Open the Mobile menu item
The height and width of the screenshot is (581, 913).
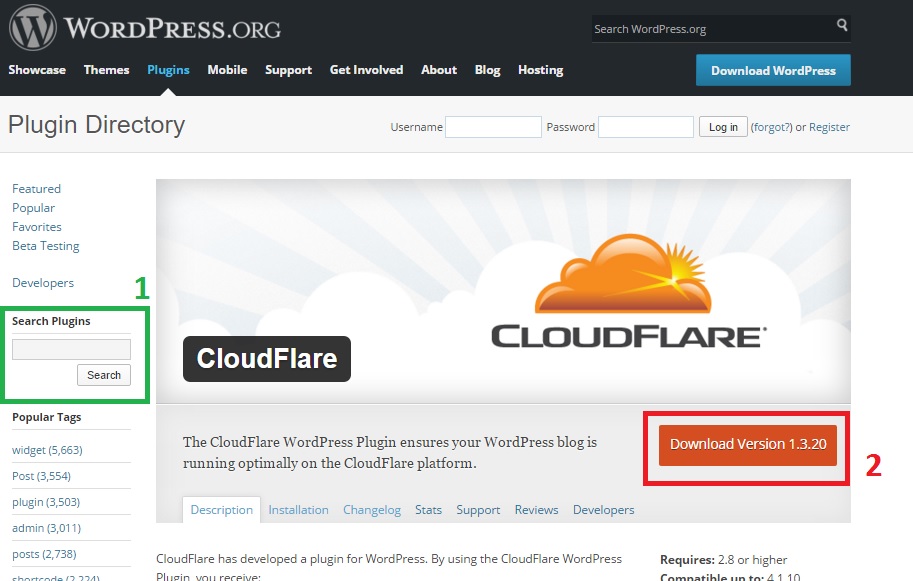point(227,70)
